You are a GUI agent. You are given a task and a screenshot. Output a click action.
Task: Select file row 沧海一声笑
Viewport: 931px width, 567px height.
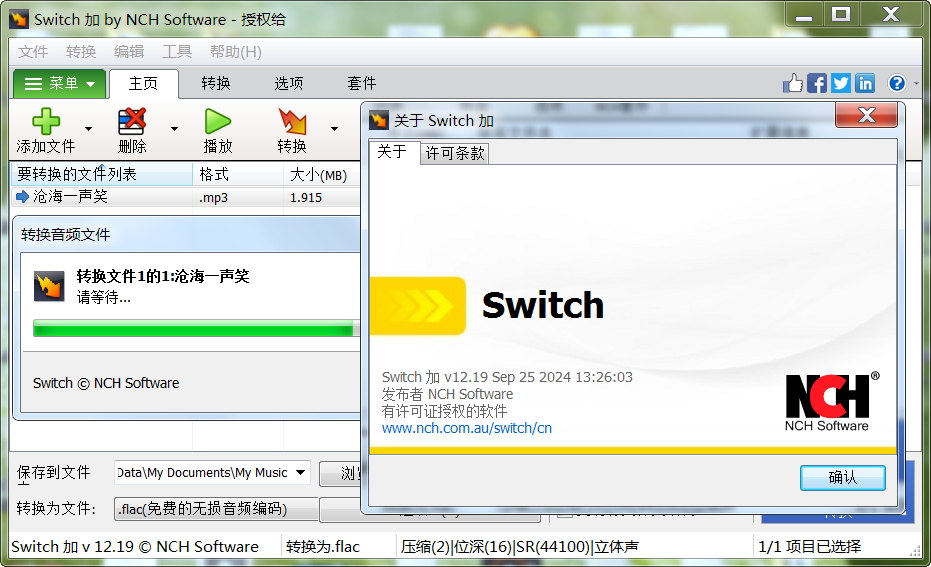point(185,197)
